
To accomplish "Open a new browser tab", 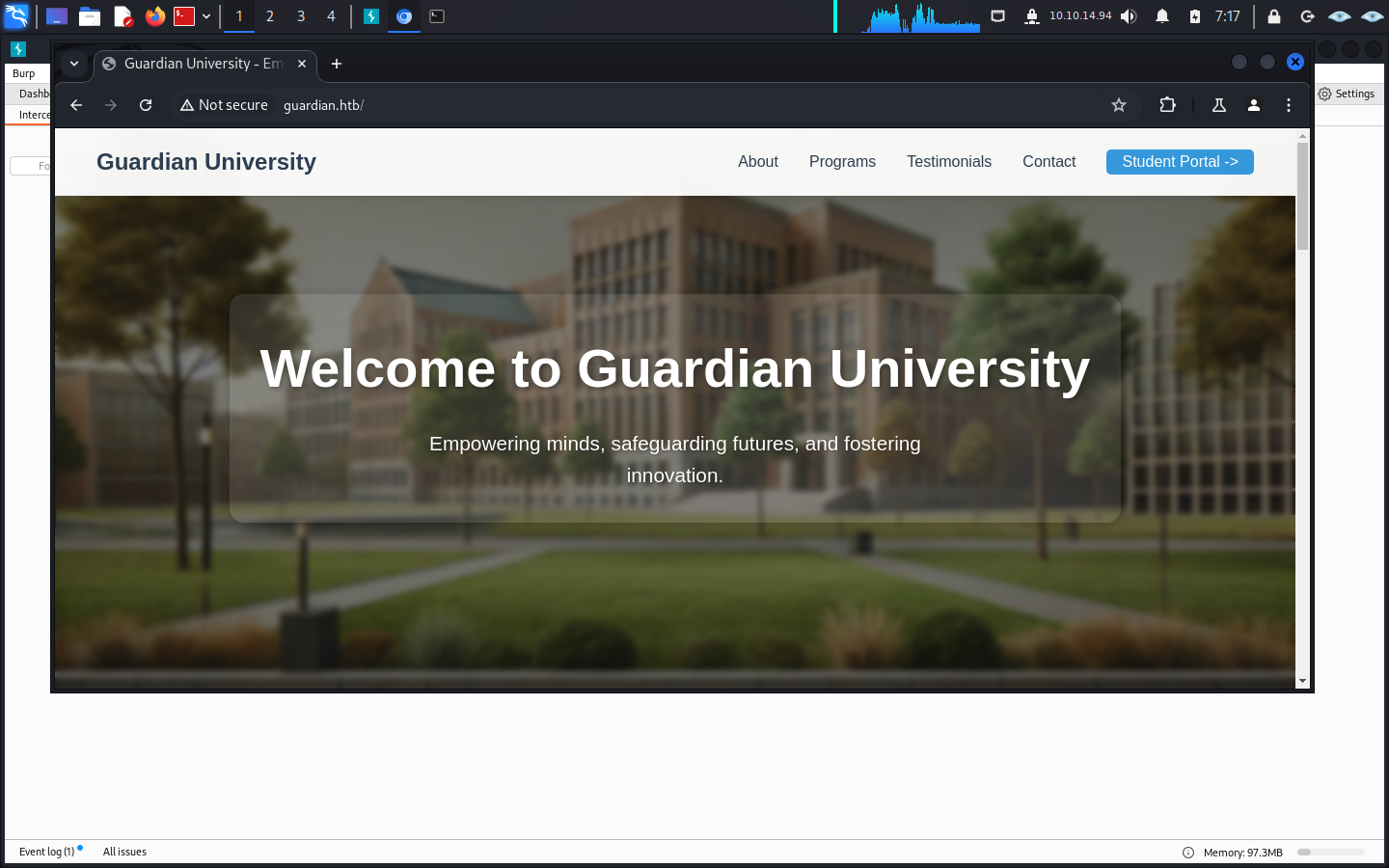I will pos(337,64).
